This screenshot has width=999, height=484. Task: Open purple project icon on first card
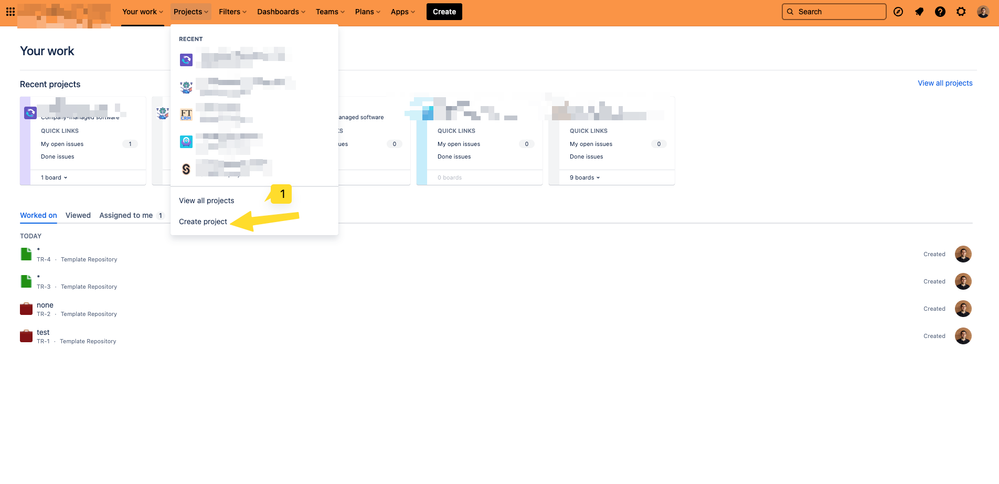point(31,113)
